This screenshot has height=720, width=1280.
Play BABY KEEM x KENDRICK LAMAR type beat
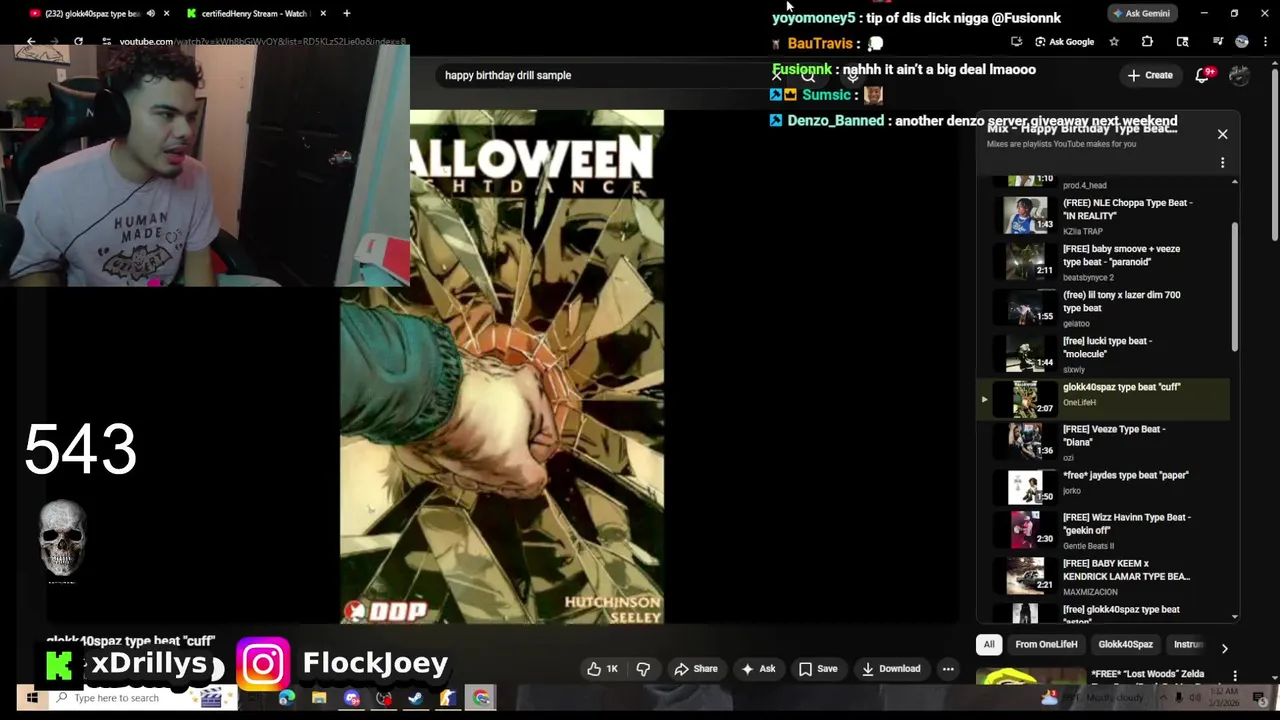[1105, 576]
